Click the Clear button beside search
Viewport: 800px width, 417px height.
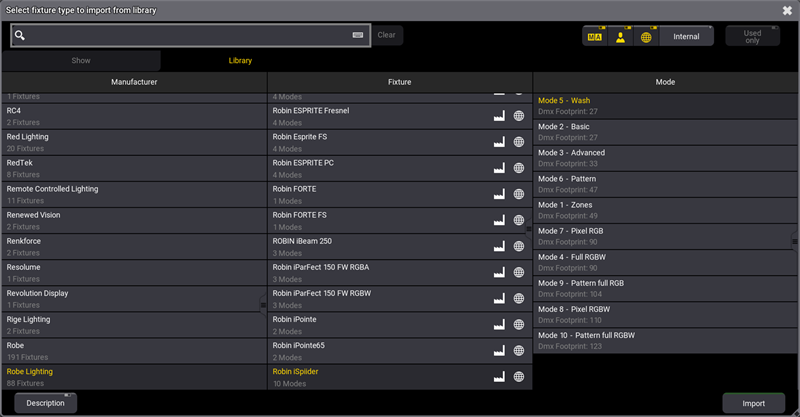[386, 35]
